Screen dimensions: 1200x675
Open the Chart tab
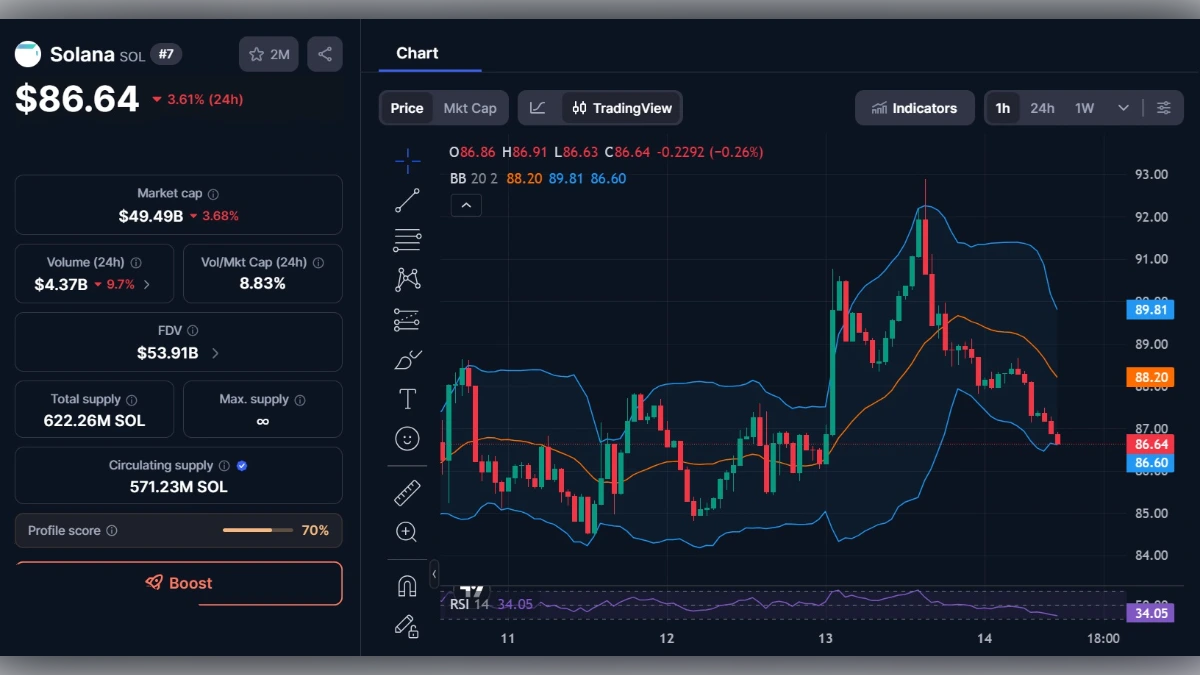tap(417, 53)
